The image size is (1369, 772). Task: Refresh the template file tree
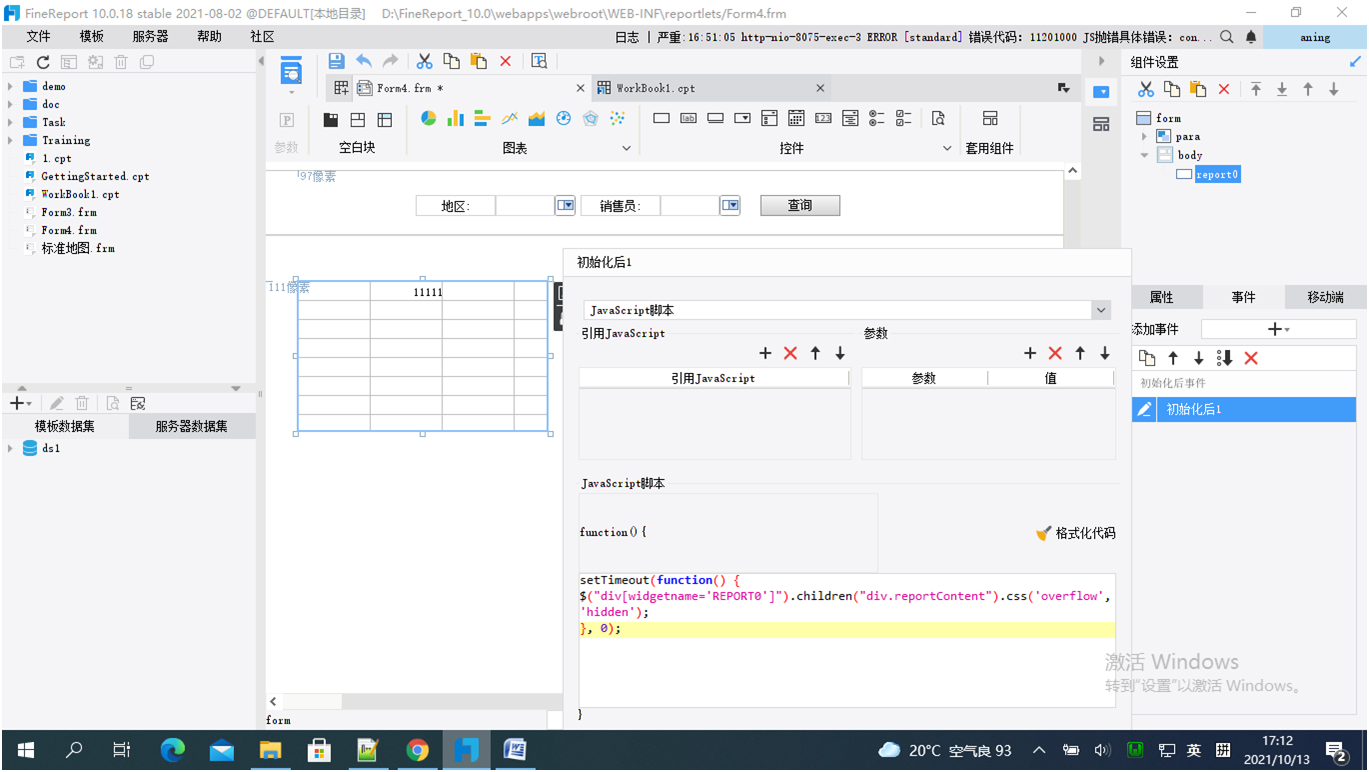[43, 62]
